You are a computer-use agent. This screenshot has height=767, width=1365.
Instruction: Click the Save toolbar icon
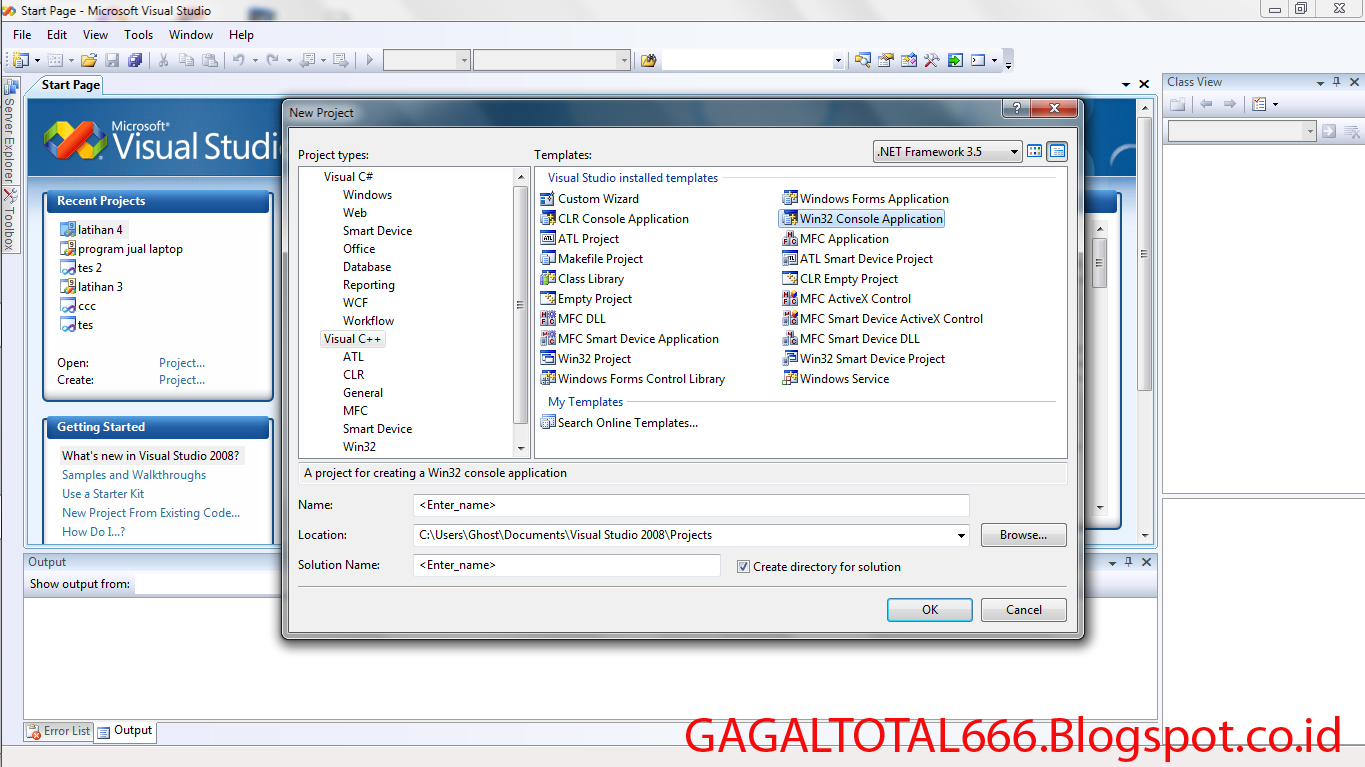[112, 60]
